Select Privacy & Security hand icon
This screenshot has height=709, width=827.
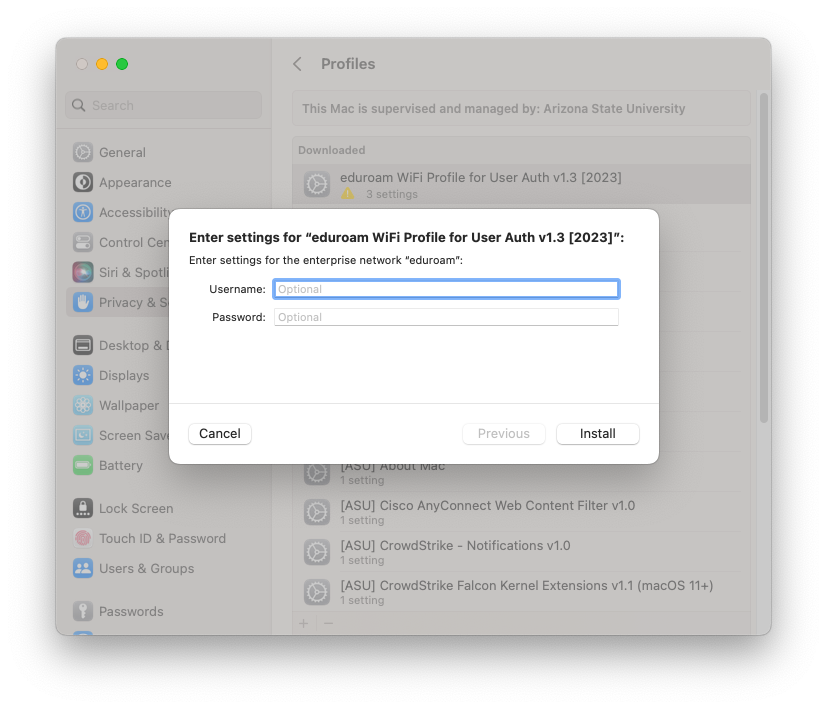pos(83,302)
